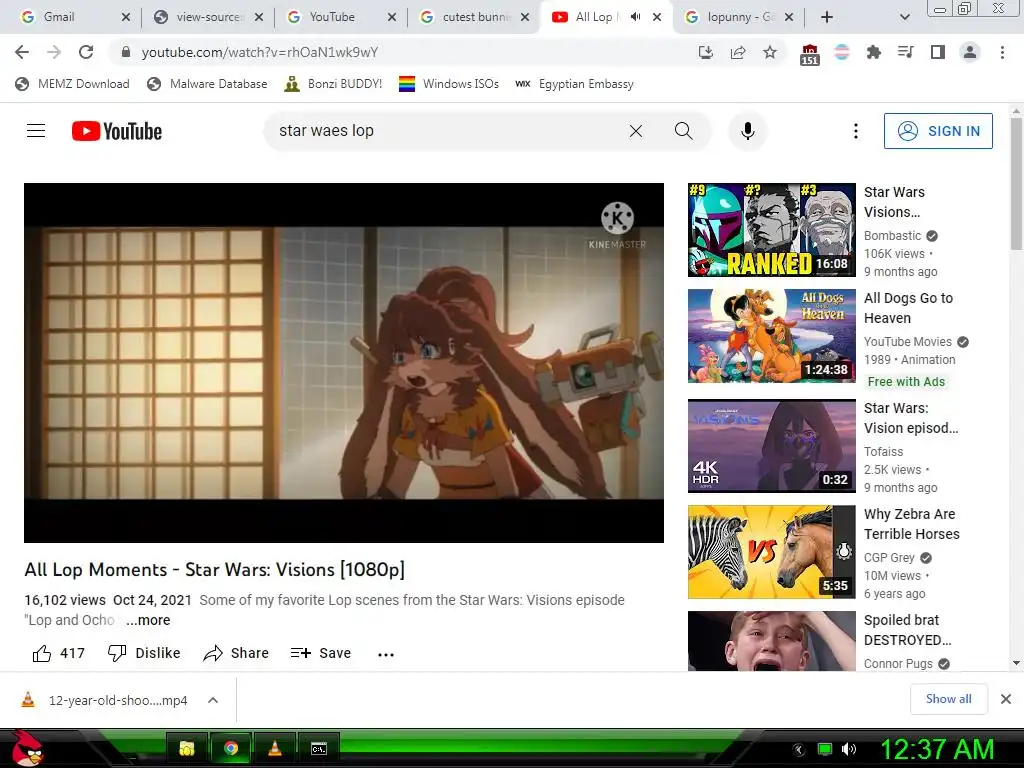Clear the search box with the X
The height and width of the screenshot is (768, 1024).
coord(635,131)
